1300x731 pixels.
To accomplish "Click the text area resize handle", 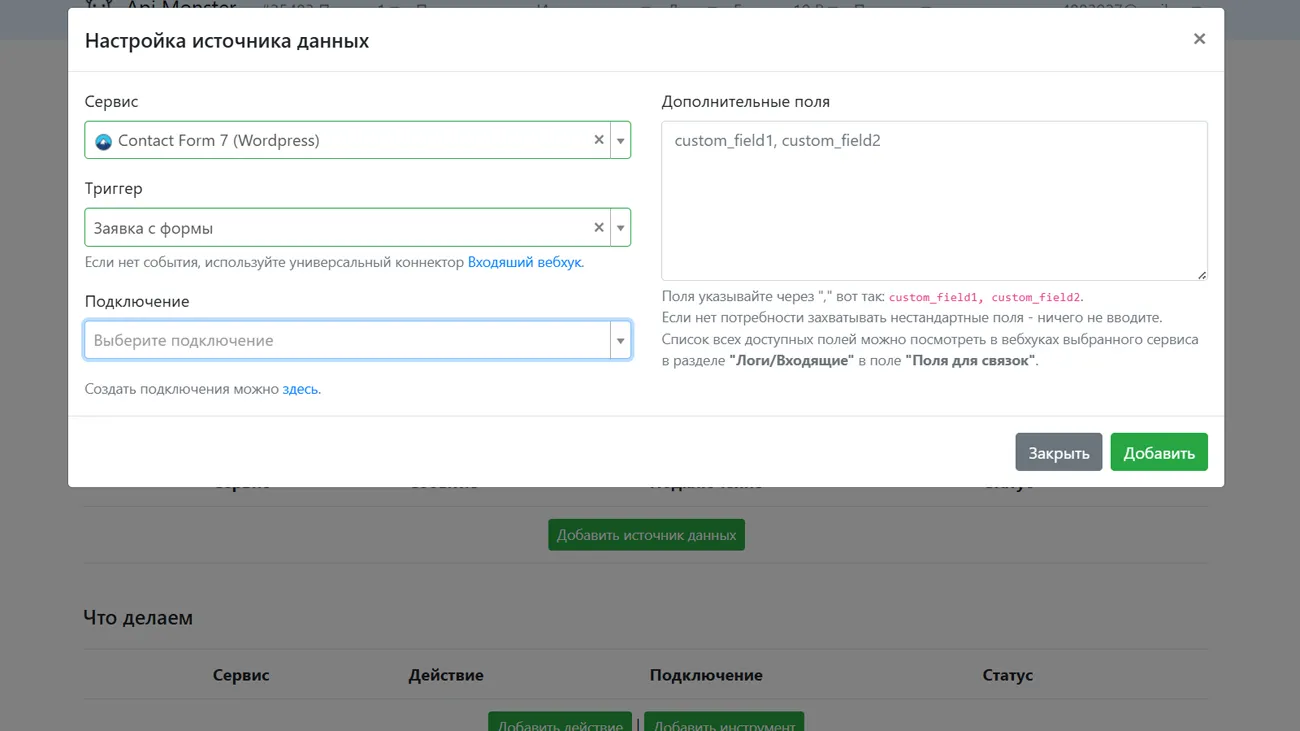I will [x=1201, y=275].
